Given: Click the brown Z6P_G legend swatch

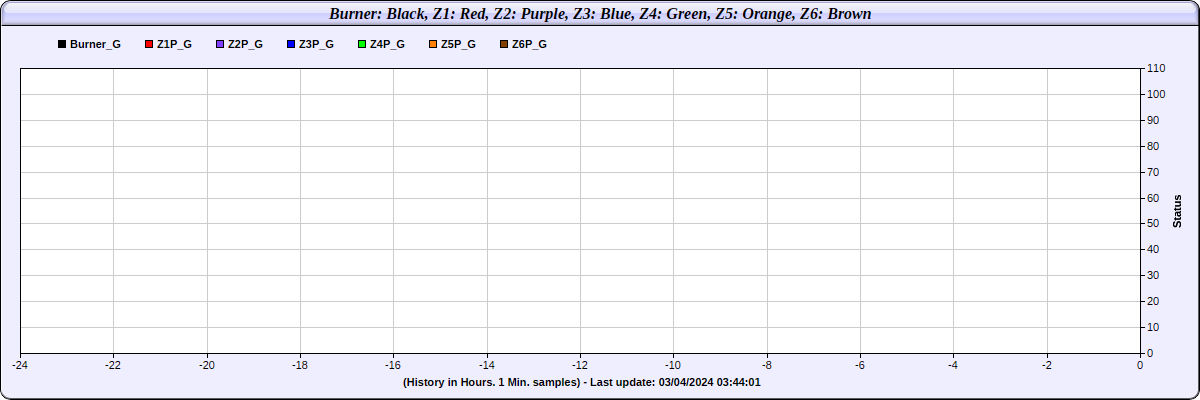Looking at the screenshot, I should point(504,45).
